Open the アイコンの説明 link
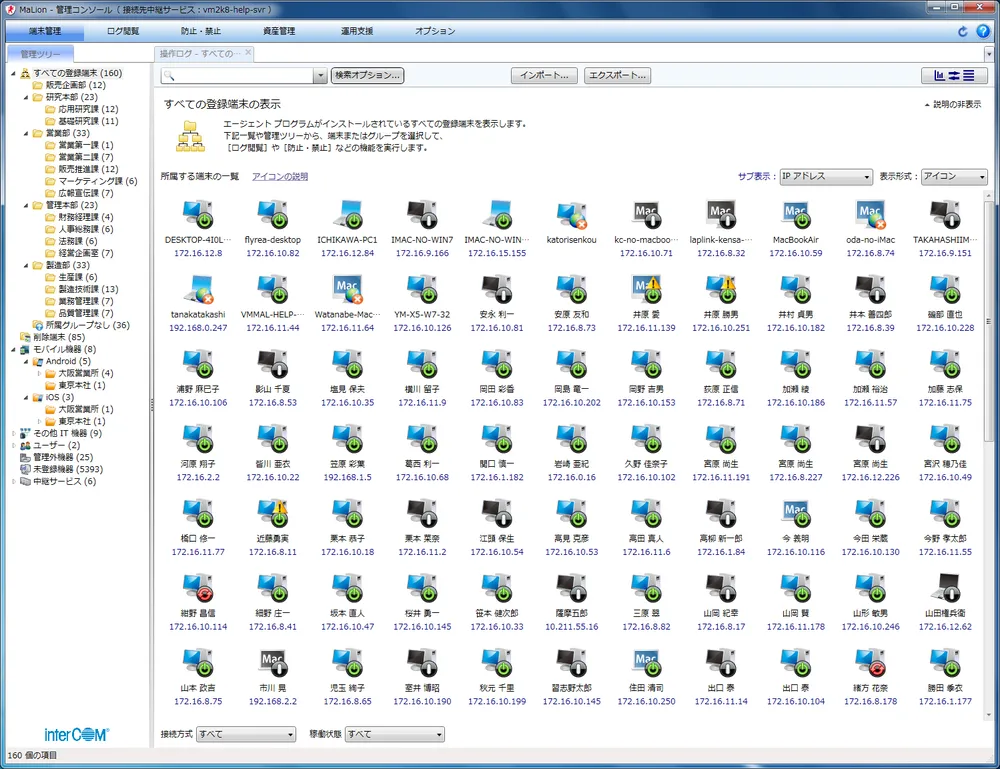1000x769 pixels. 280,177
